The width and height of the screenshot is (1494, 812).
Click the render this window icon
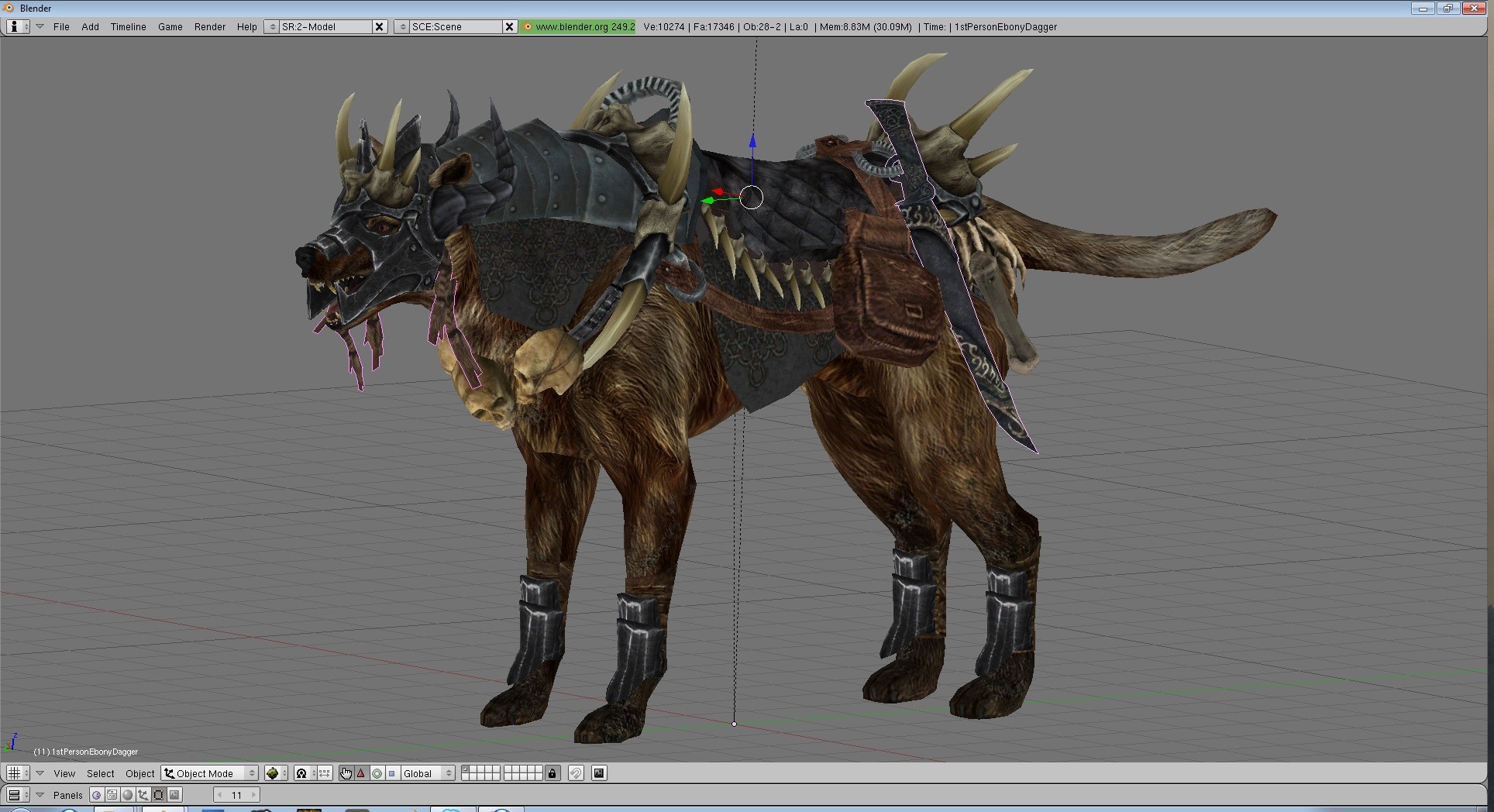pos(599,773)
